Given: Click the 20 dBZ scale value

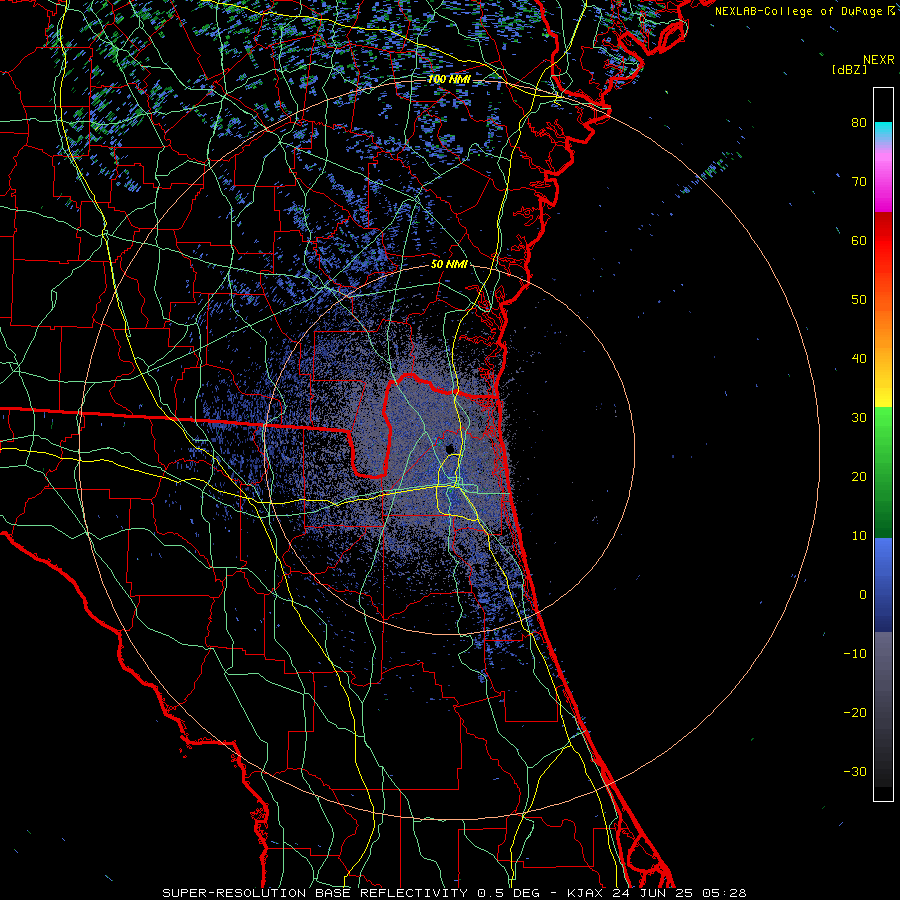Looking at the screenshot, I should point(859,476).
